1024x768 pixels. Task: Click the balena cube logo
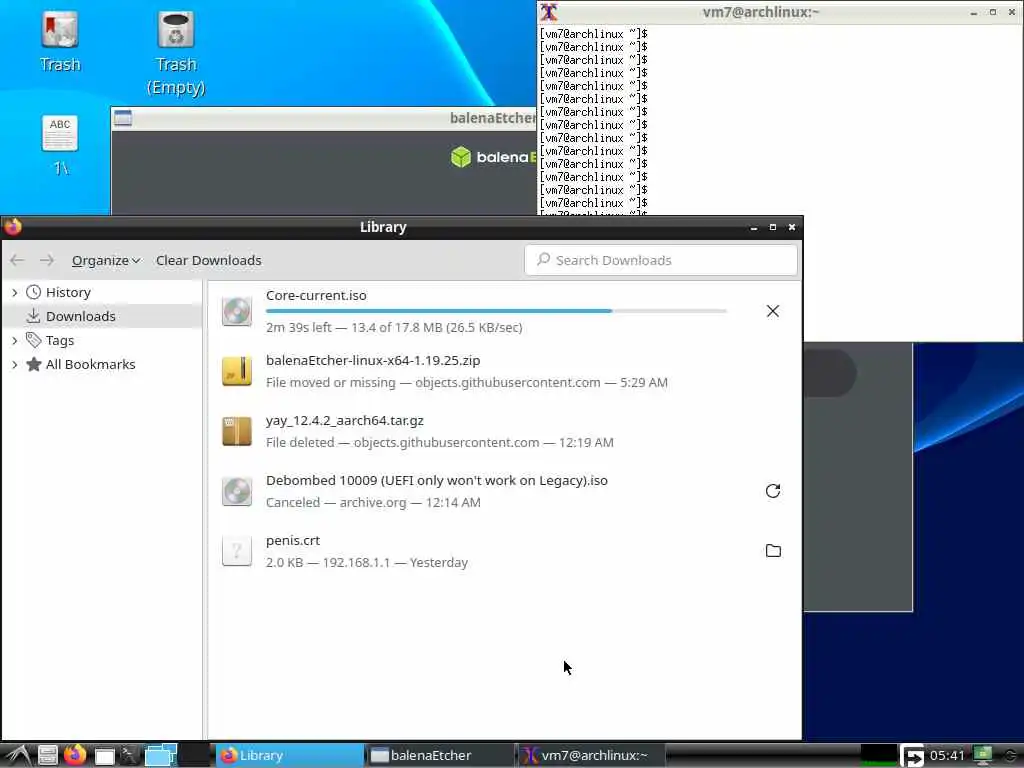click(x=460, y=157)
